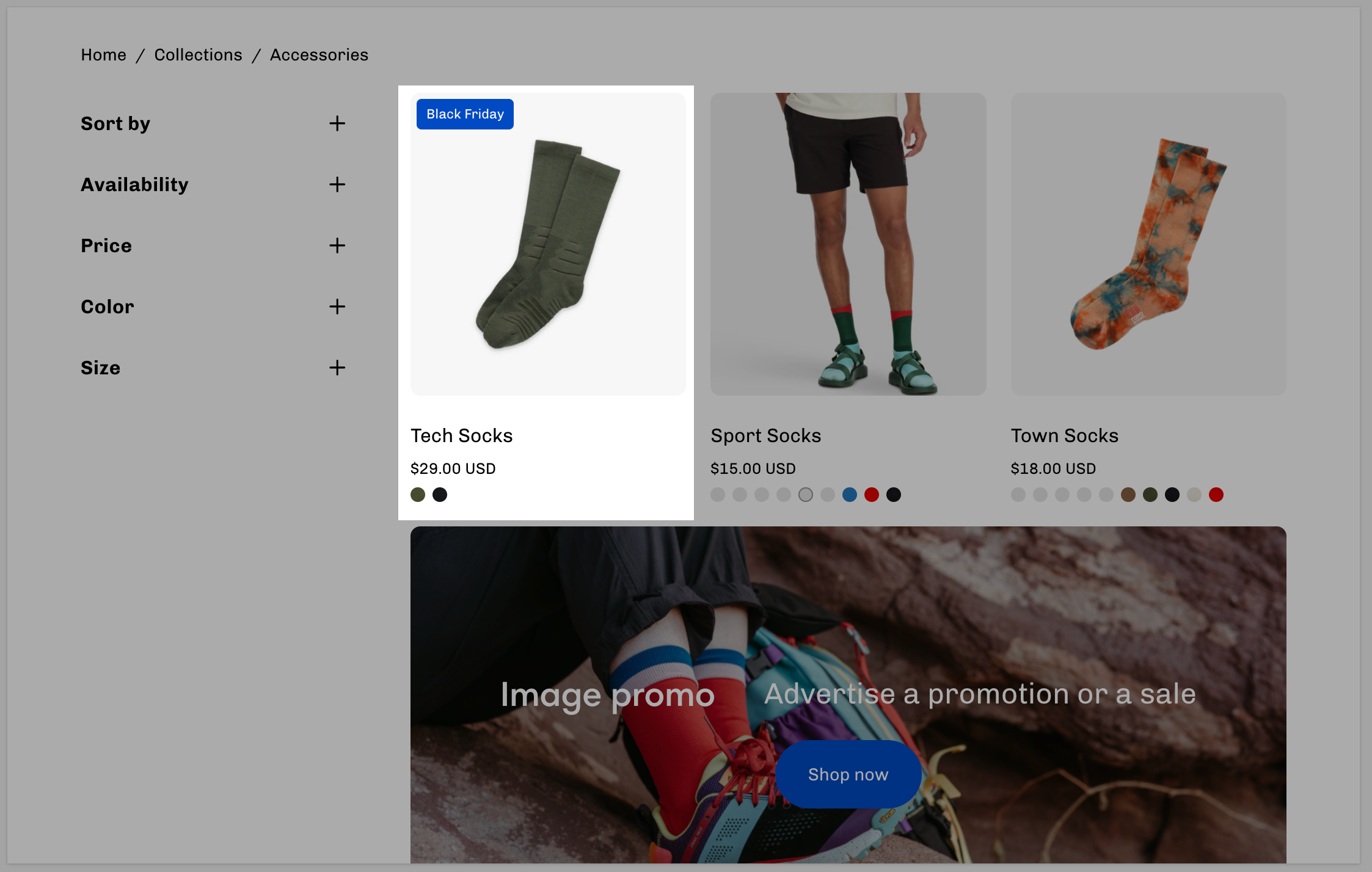Expand the Sort by plus icon
This screenshot has width=1372, height=872.
tap(337, 124)
